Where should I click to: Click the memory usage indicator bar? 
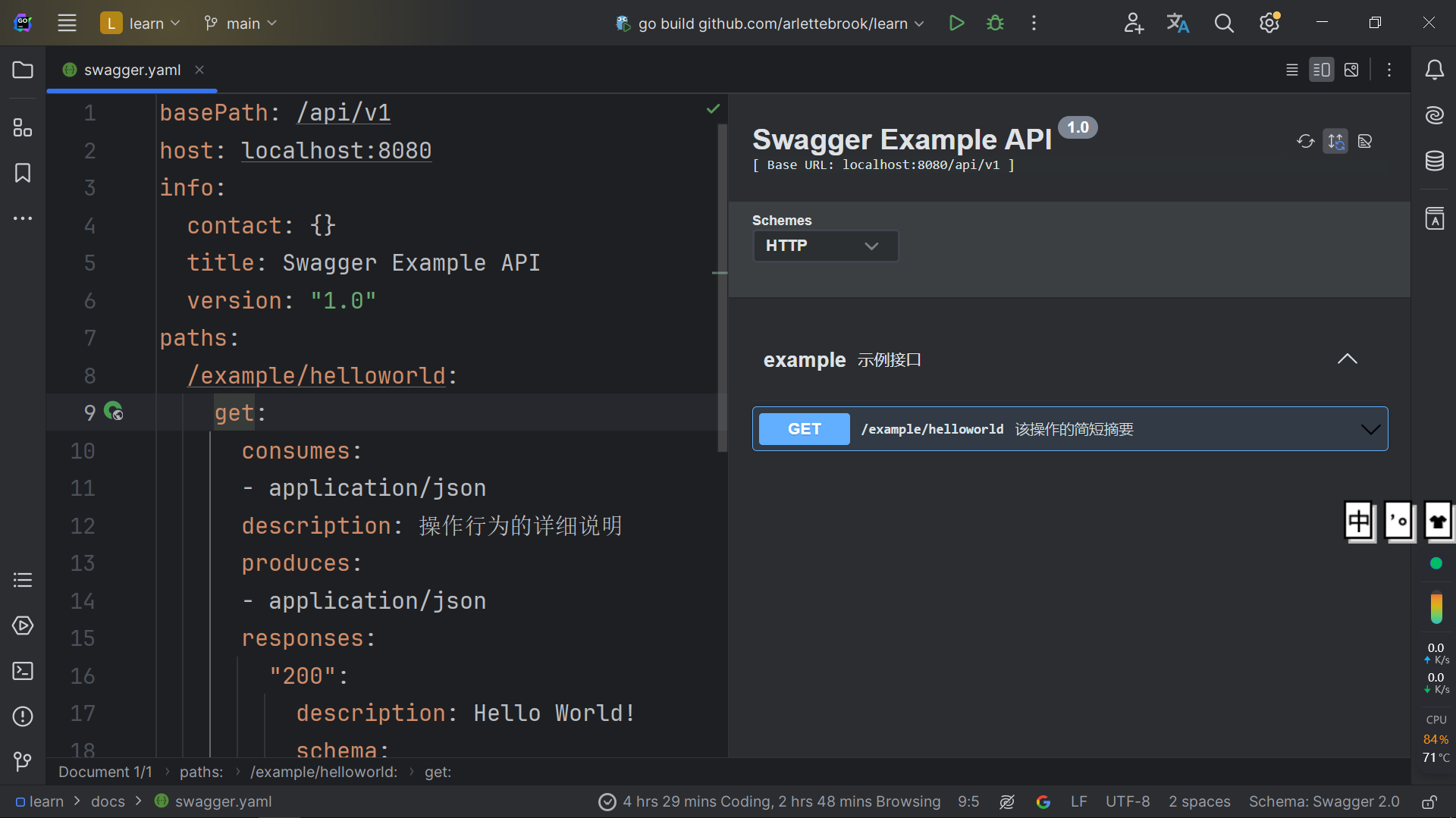coord(1436,606)
